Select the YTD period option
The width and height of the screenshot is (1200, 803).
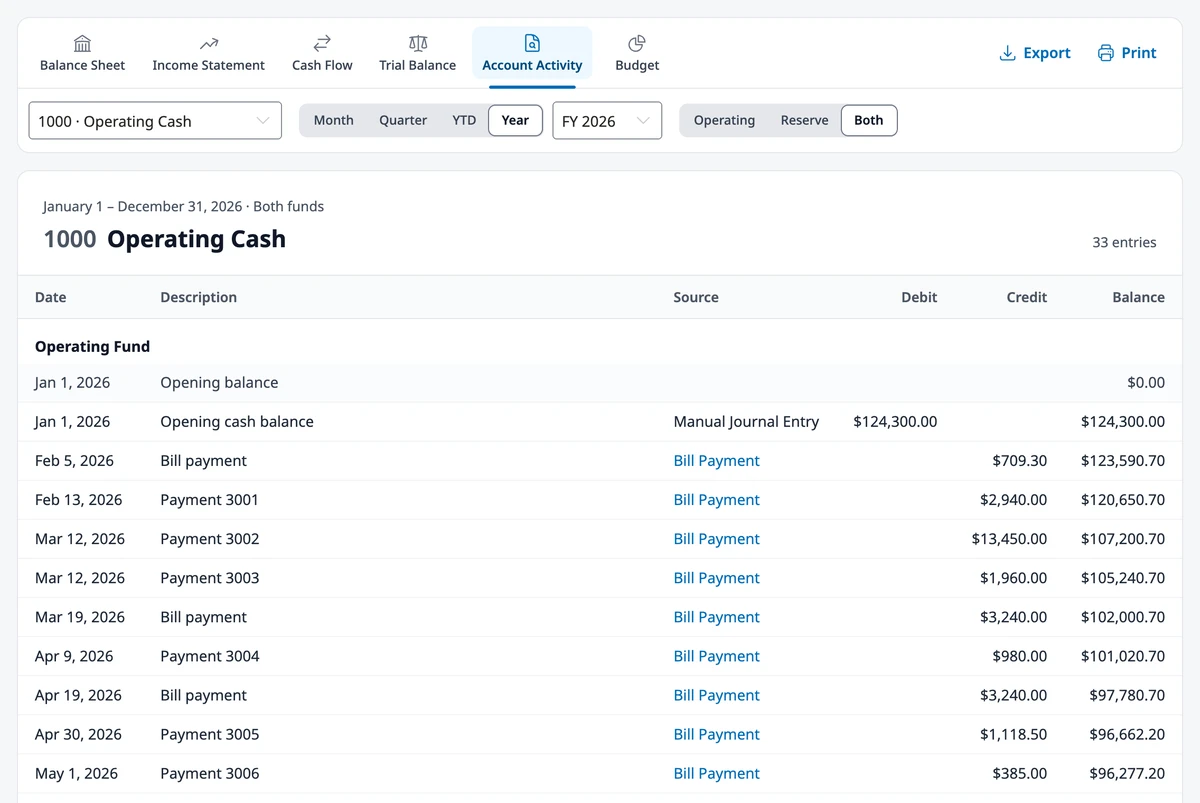tap(464, 120)
